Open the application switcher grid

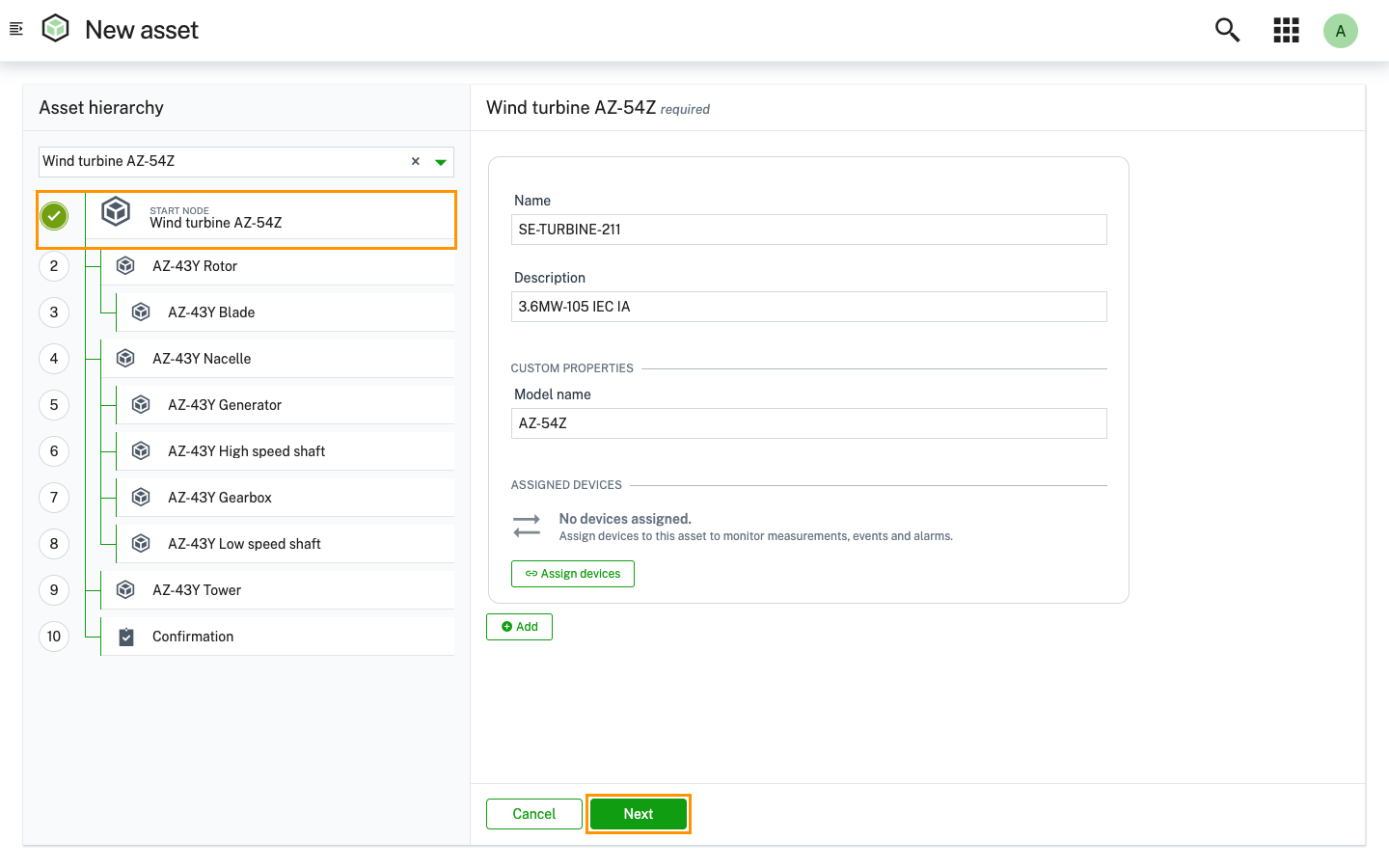(x=1286, y=30)
